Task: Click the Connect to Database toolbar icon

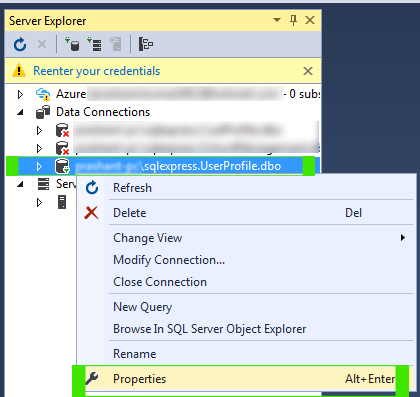Action: tap(72, 44)
